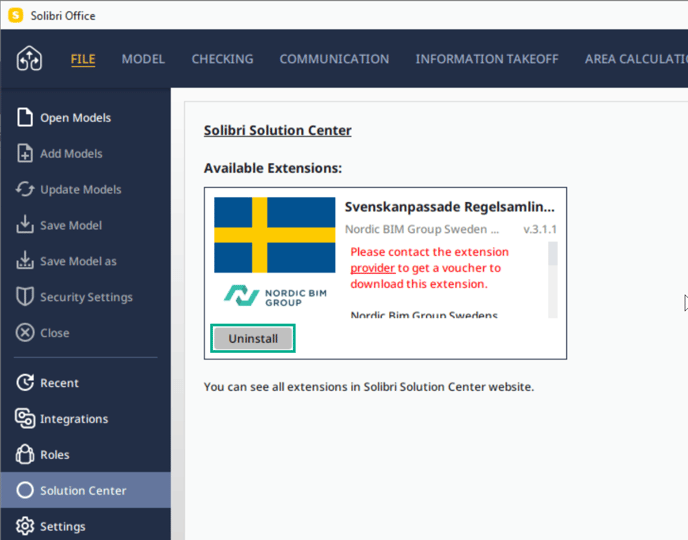Image resolution: width=688 pixels, height=540 pixels.
Task: Click the Svenskanpassade Regelsamlin... extension title
Action: [449, 207]
